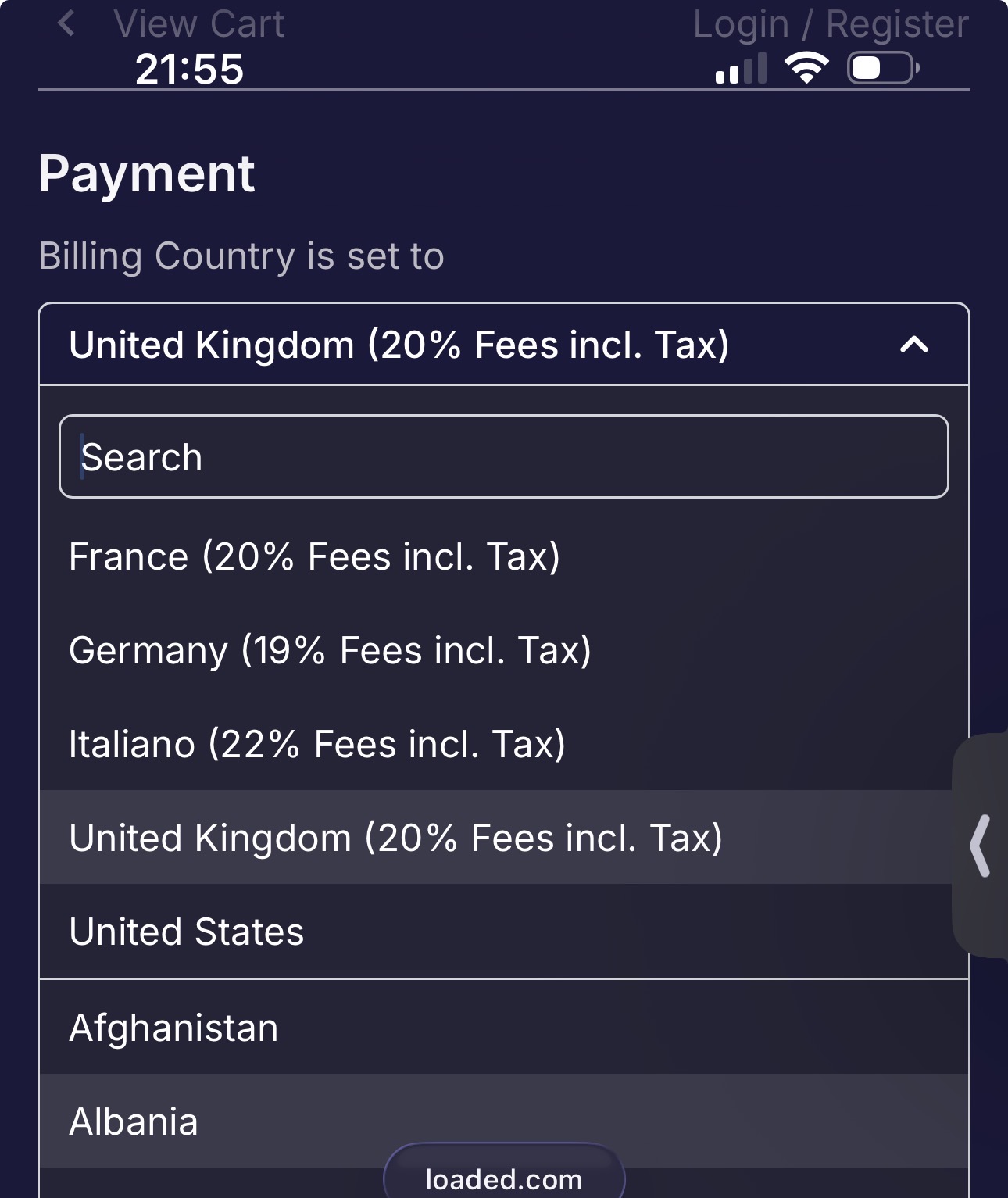Choose United States as billing country
Screen dimensions: 1008x1198
point(187,932)
